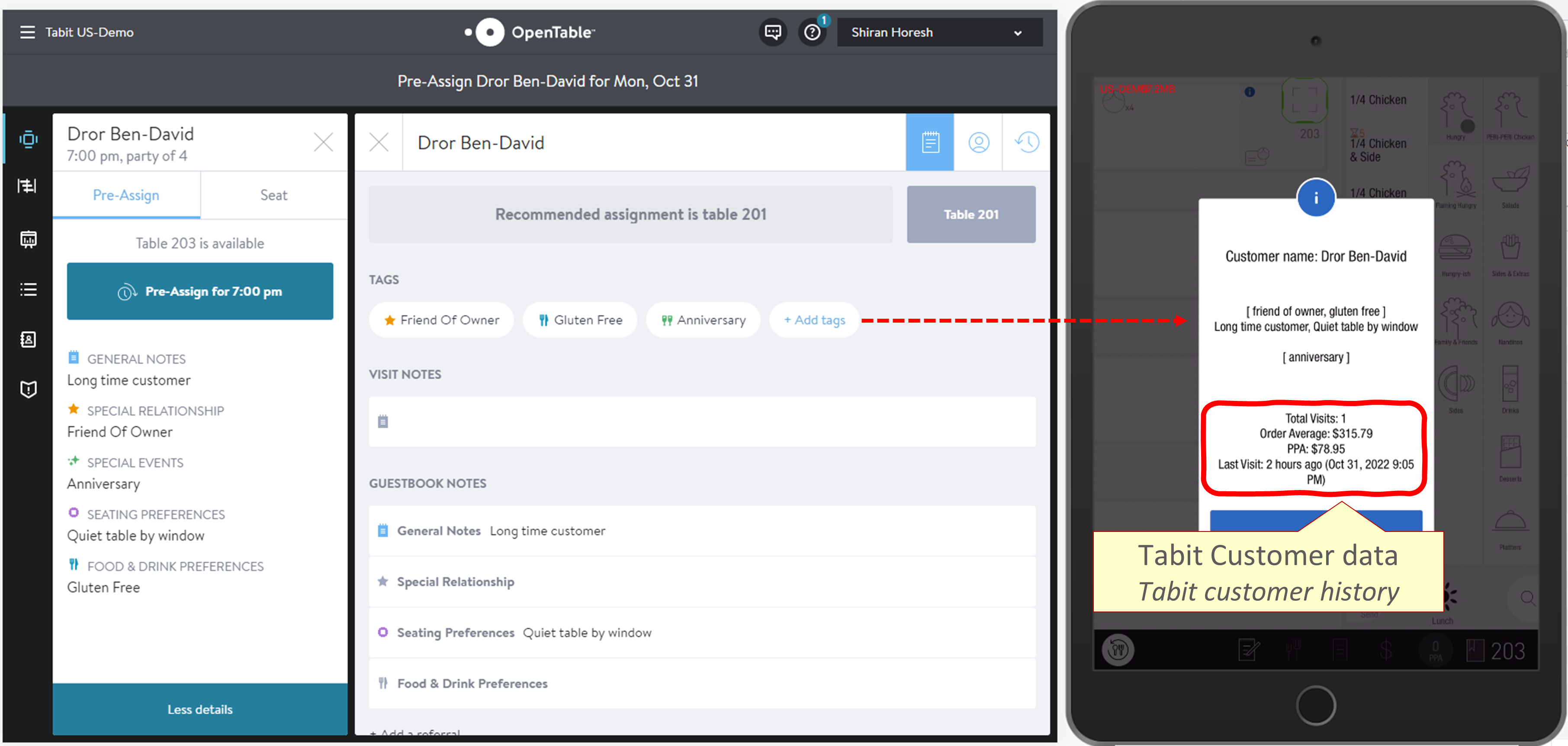This screenshot has height=746, width=1568.
Task: Open the guestbook contacts icon in sidebar
Action: [28, 339]
